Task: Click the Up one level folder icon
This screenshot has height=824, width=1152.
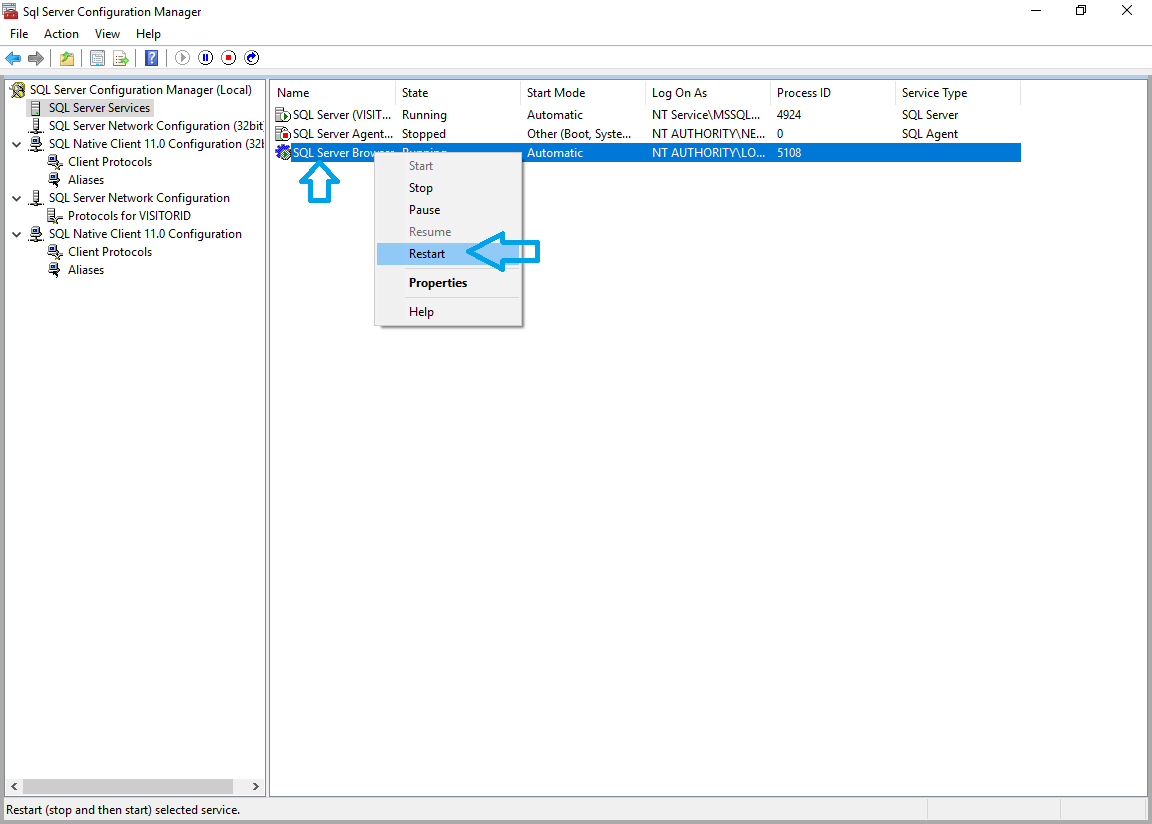Action: [x=67, y=58]
